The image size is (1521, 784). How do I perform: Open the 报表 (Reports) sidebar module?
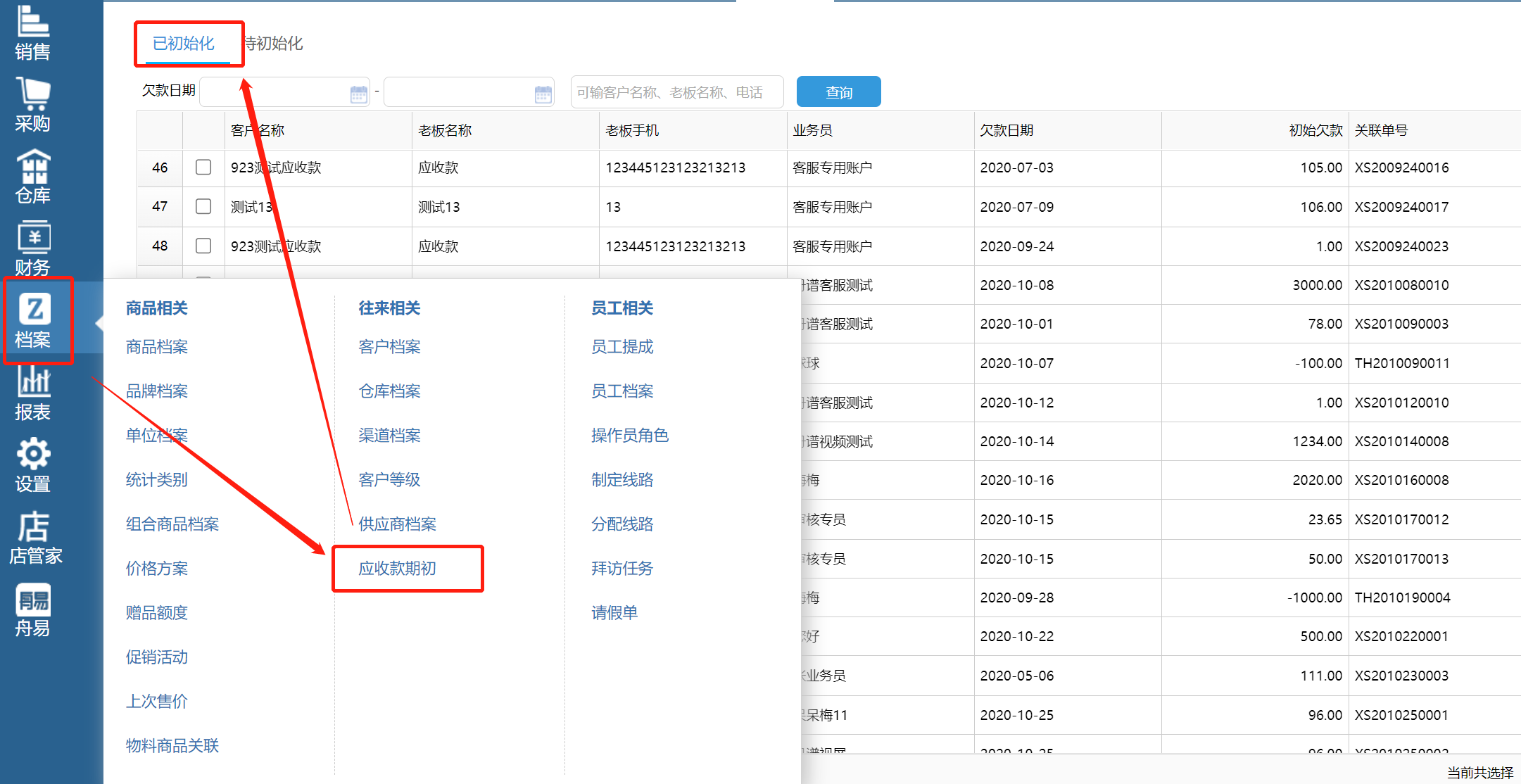[33, 393]
